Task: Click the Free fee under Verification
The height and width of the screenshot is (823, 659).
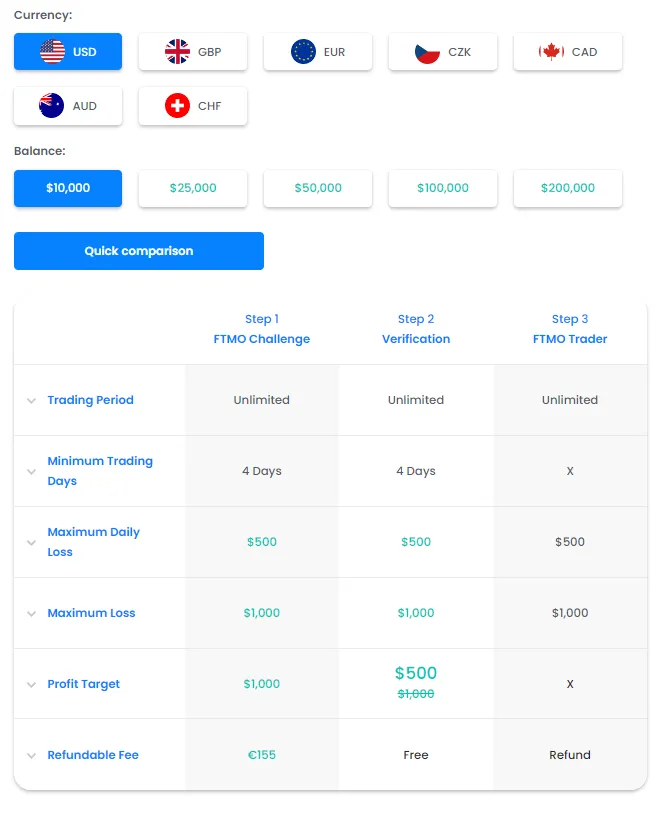Action: click(416, 755)
